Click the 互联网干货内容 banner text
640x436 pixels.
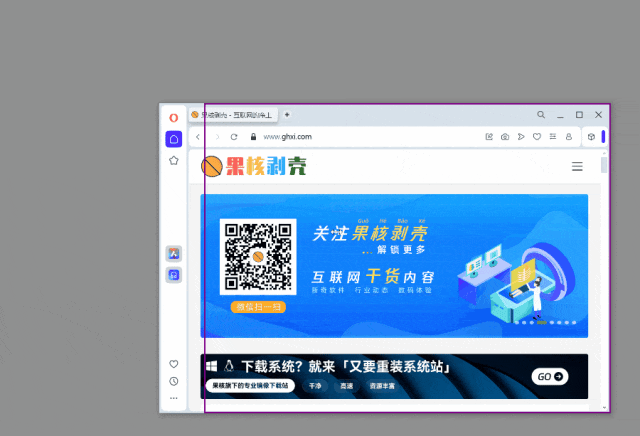pyautogui.click(x=373, y=277)
